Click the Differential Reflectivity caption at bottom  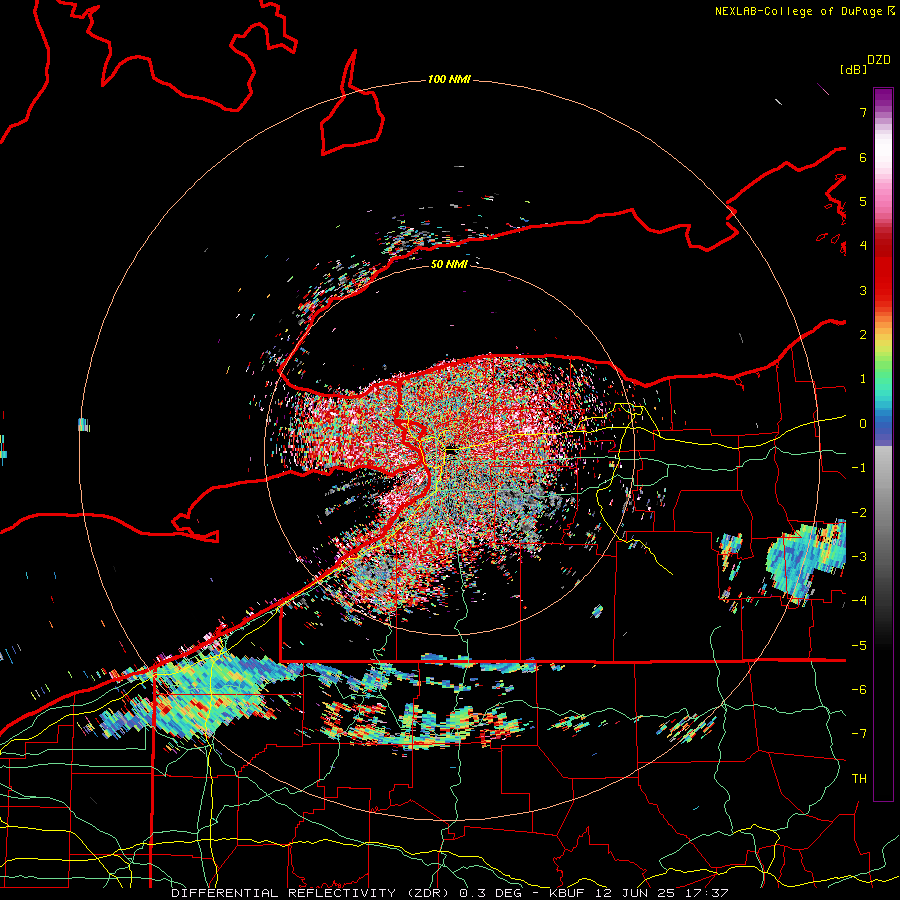(449, 893)
